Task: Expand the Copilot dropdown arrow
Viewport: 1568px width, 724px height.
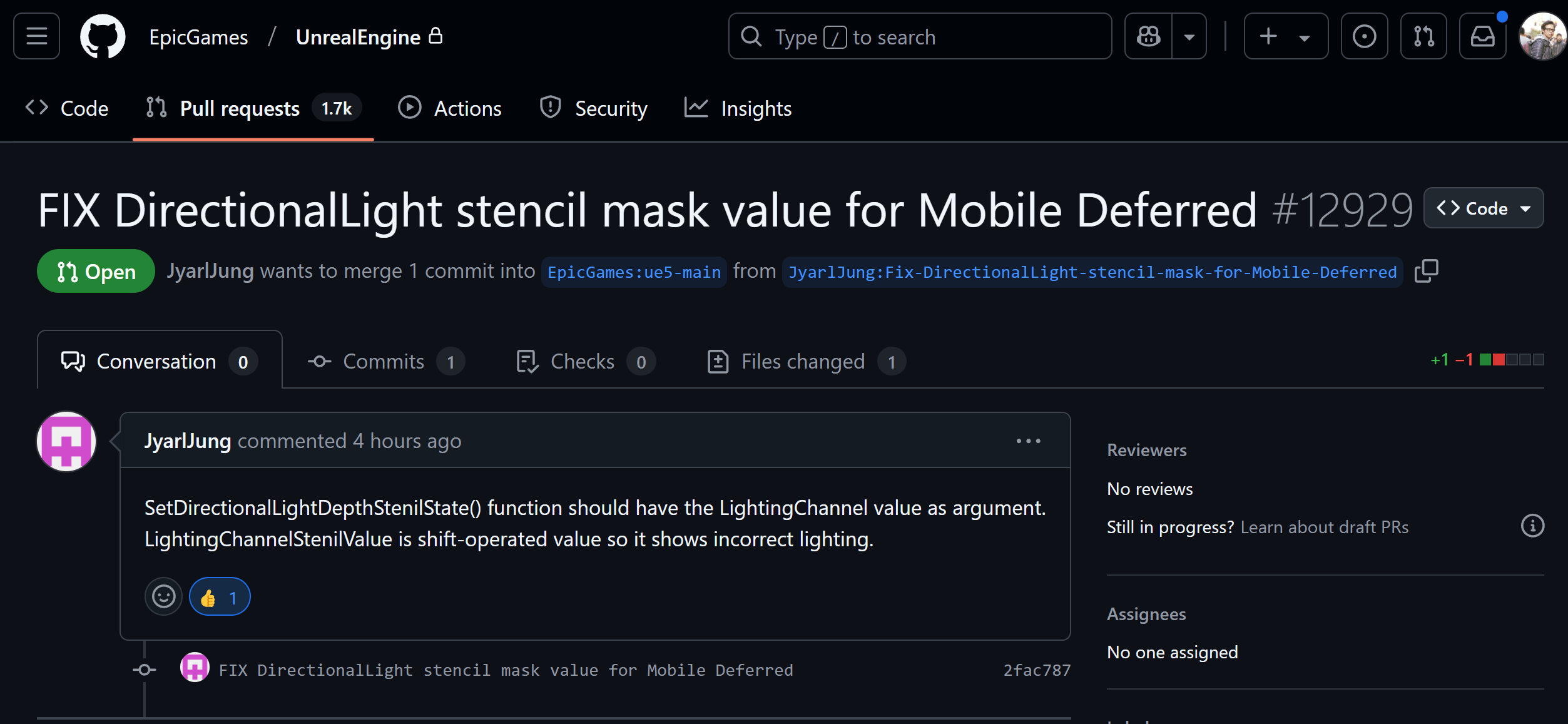Action: 1189,36
